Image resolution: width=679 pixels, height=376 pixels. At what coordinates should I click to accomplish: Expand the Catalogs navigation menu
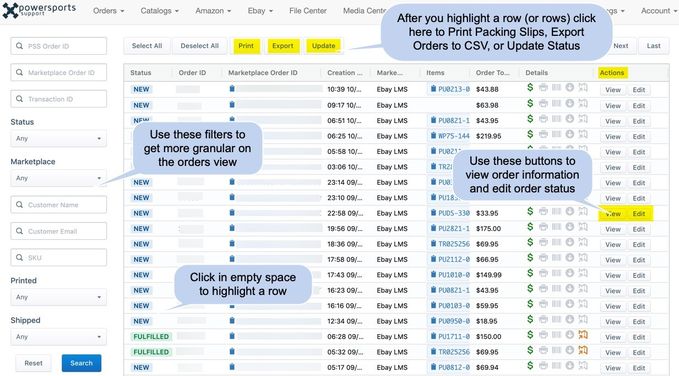(159, 11)
